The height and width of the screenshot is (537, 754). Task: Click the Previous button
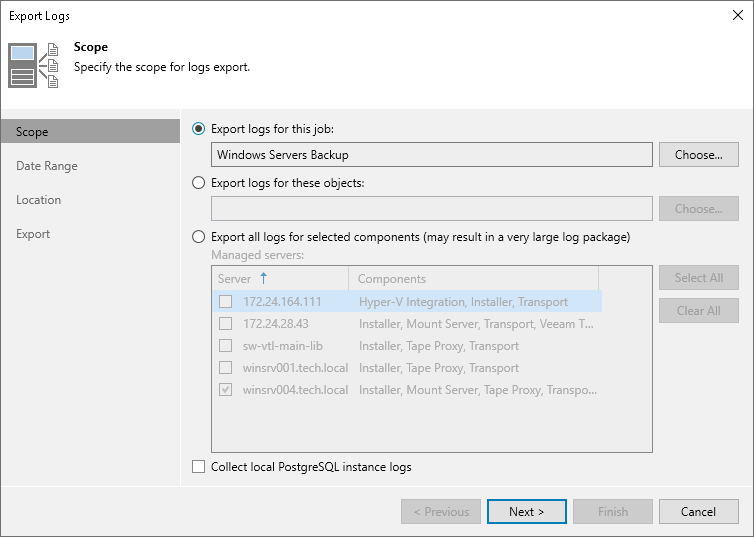pos(441,512)
